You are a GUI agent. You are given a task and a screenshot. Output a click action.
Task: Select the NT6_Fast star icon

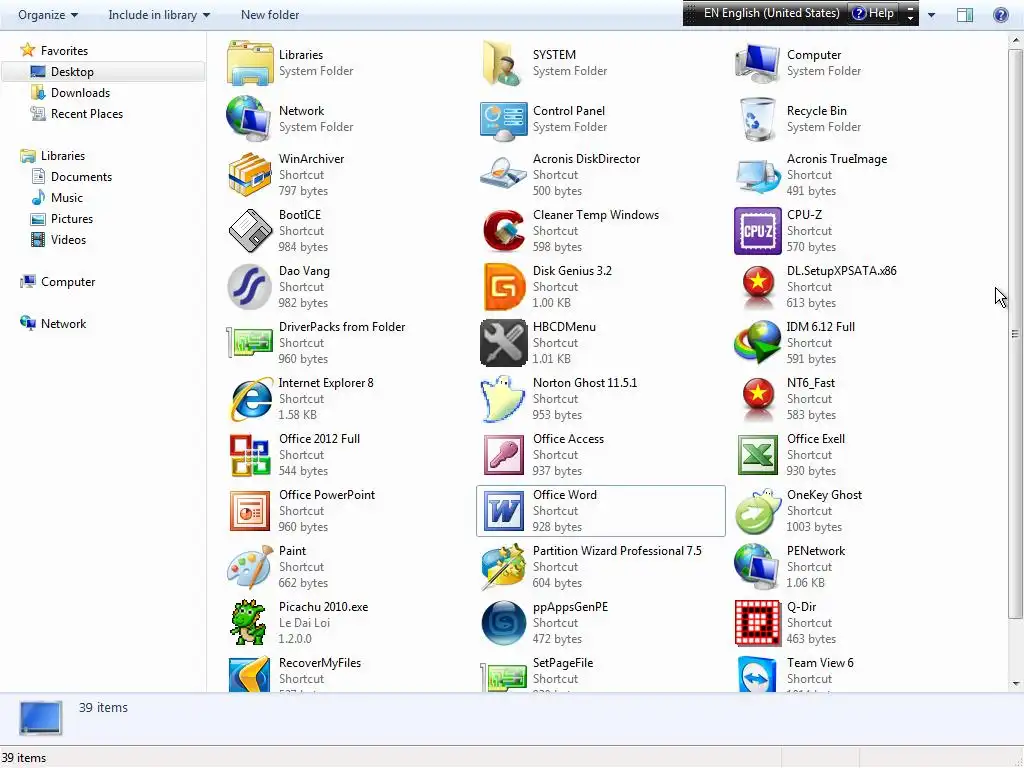pyautogui.click(x=758, y=399)
